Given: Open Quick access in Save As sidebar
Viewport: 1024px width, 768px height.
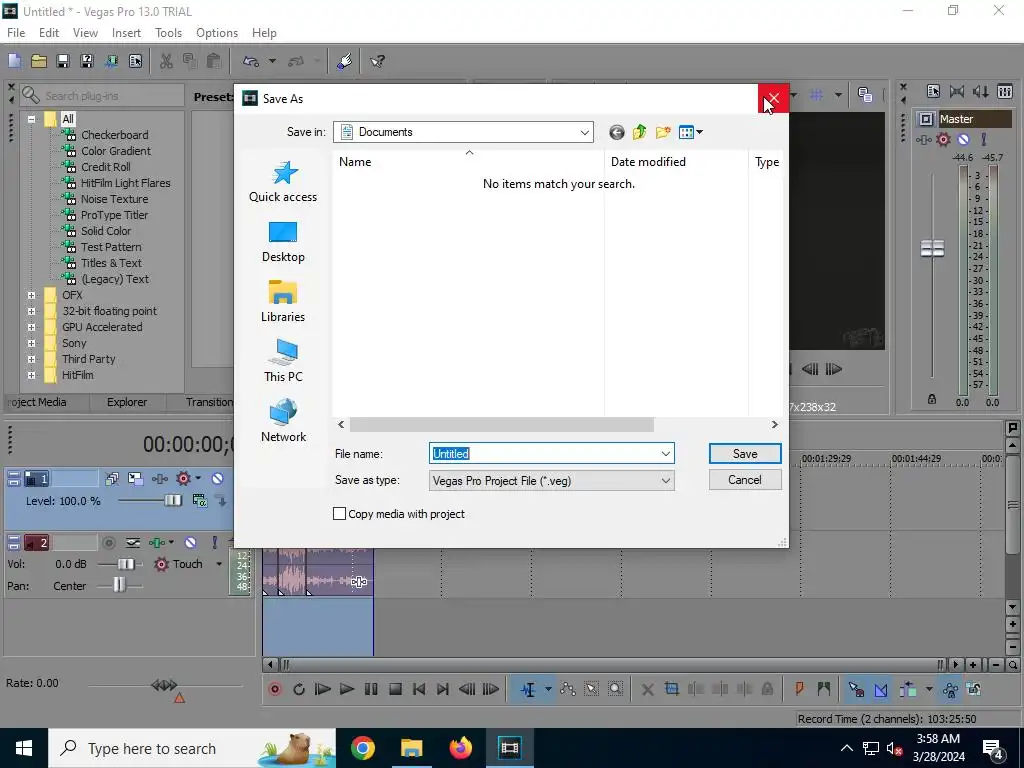Looking at the screenshot, I should tap(283, 182).
